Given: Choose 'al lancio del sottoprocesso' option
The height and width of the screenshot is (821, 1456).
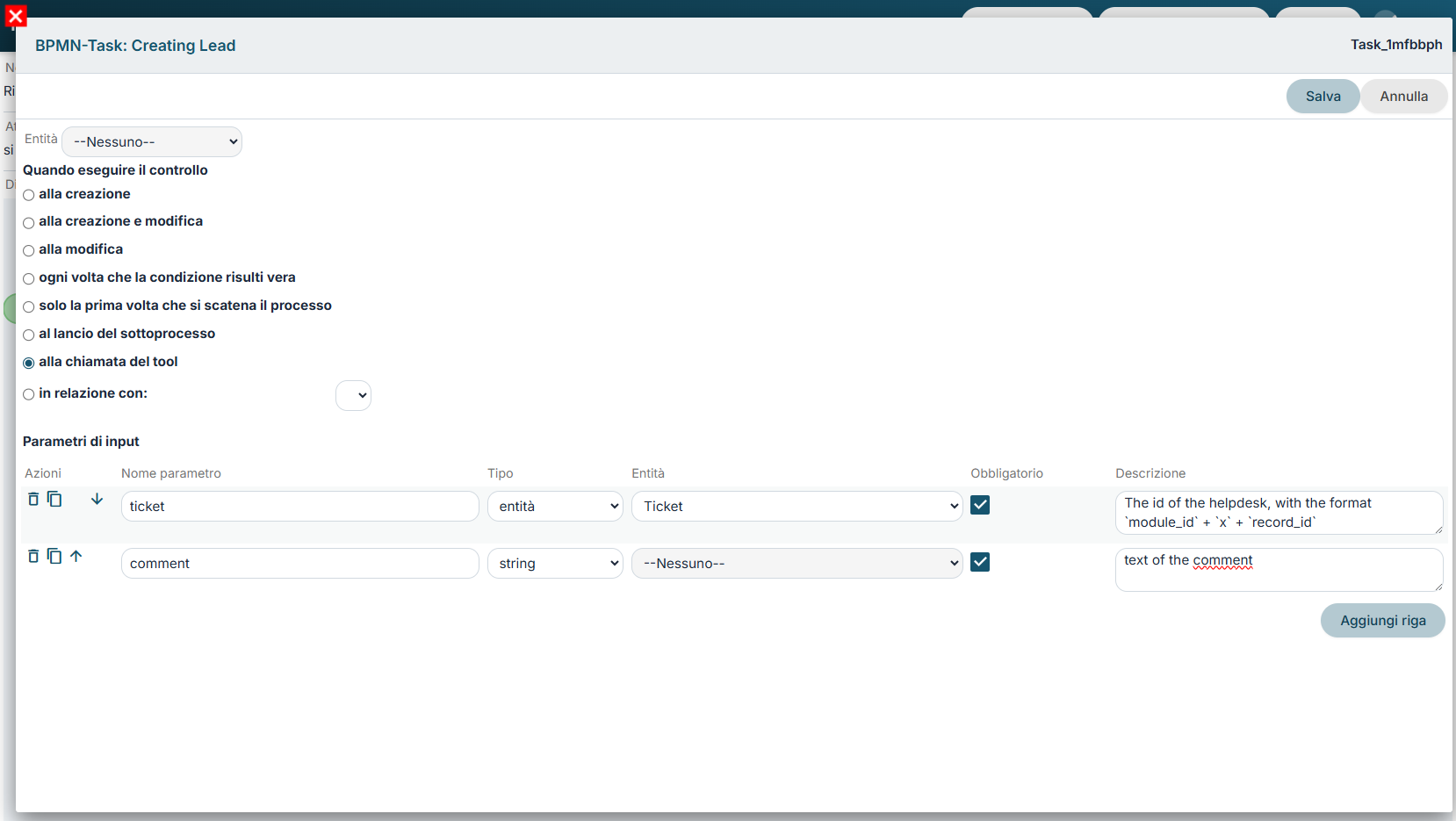Looking at the screenshot, I should pos(29,335).
